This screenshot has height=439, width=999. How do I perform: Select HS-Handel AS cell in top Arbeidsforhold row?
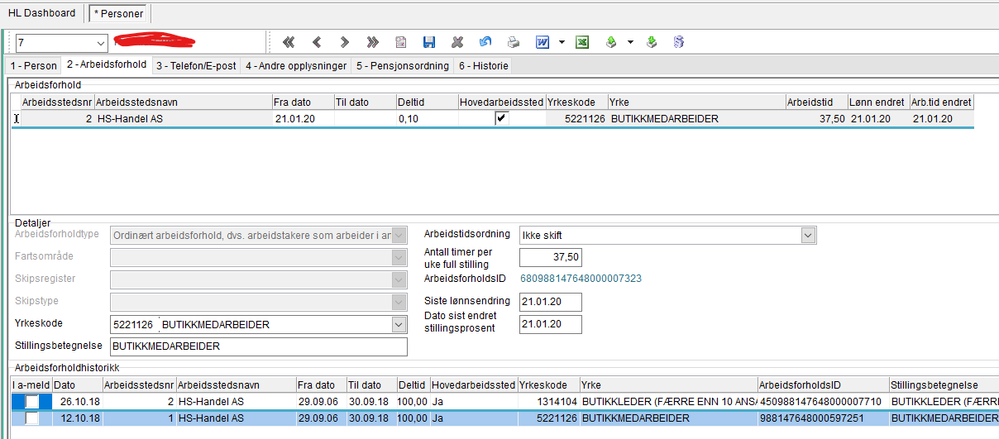(183, 119)
